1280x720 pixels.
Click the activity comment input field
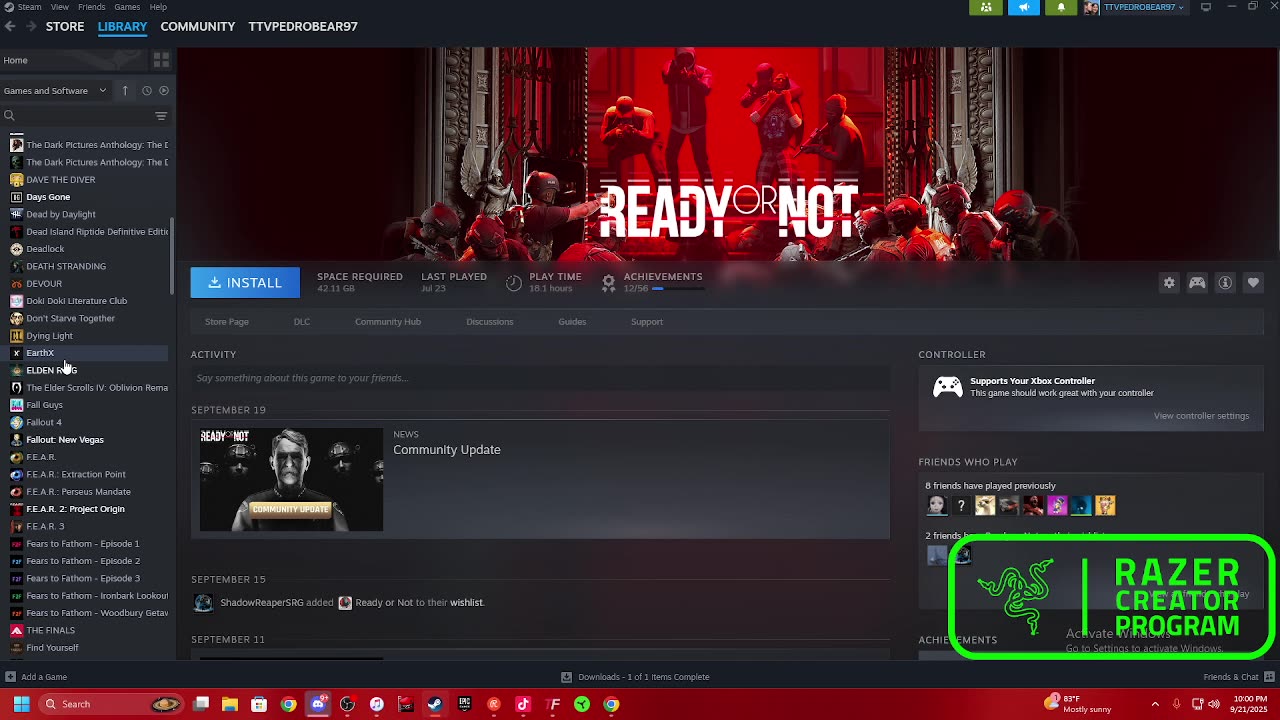[x=540, y=378]
